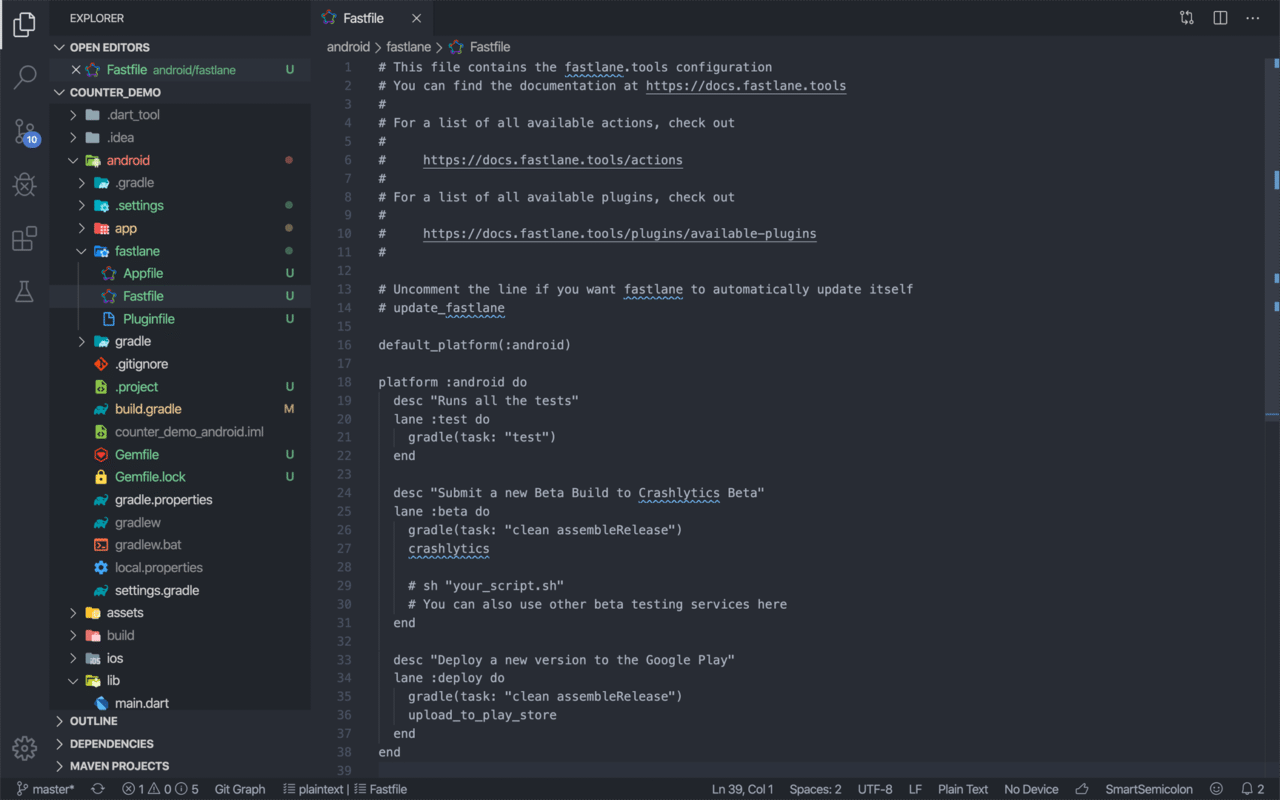Expand the build folder
The height and width of the screenshot is (800, 1280).
click(180, 635)
